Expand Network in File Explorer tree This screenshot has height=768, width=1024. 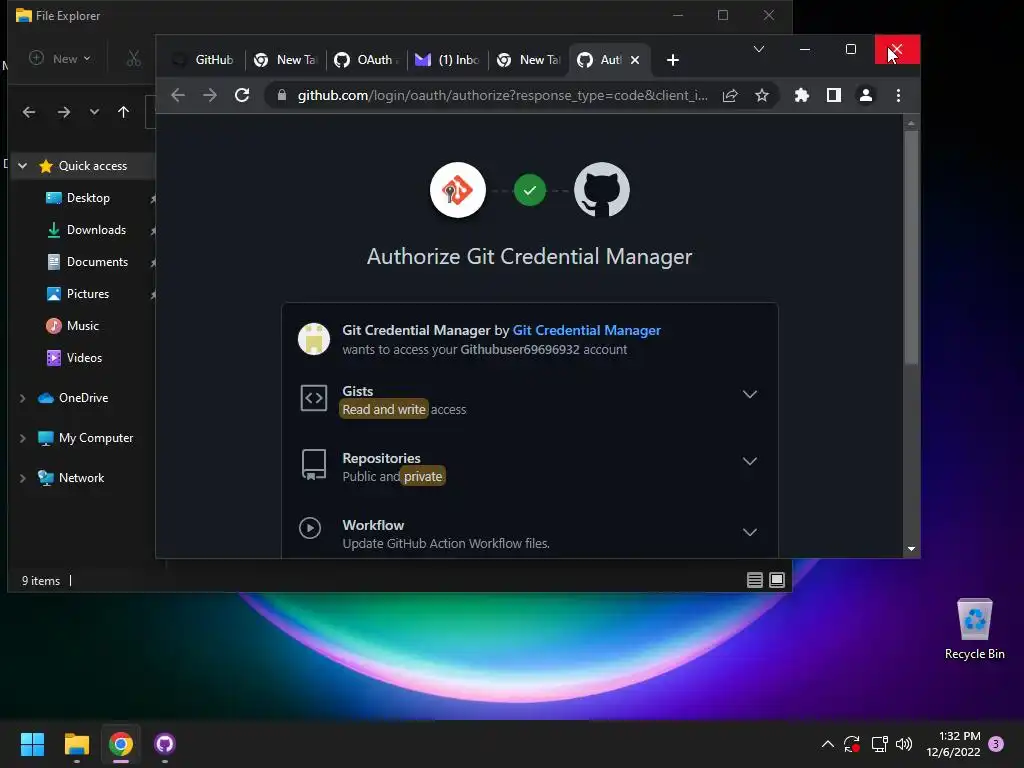click(x=23, y=478)
